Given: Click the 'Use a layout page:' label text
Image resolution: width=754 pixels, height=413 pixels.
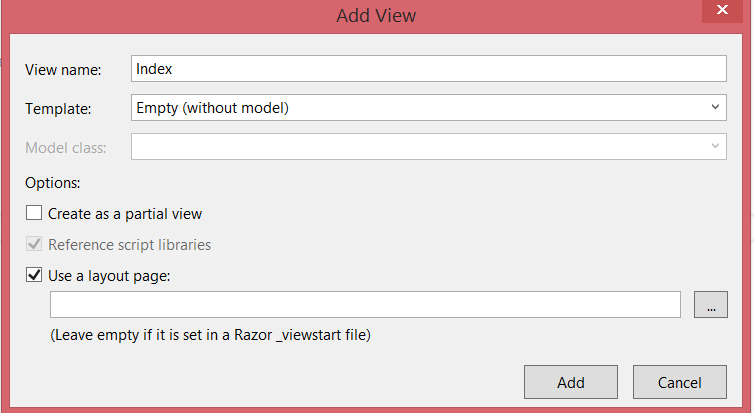Looking at the screenshot, I should point(109,276).
